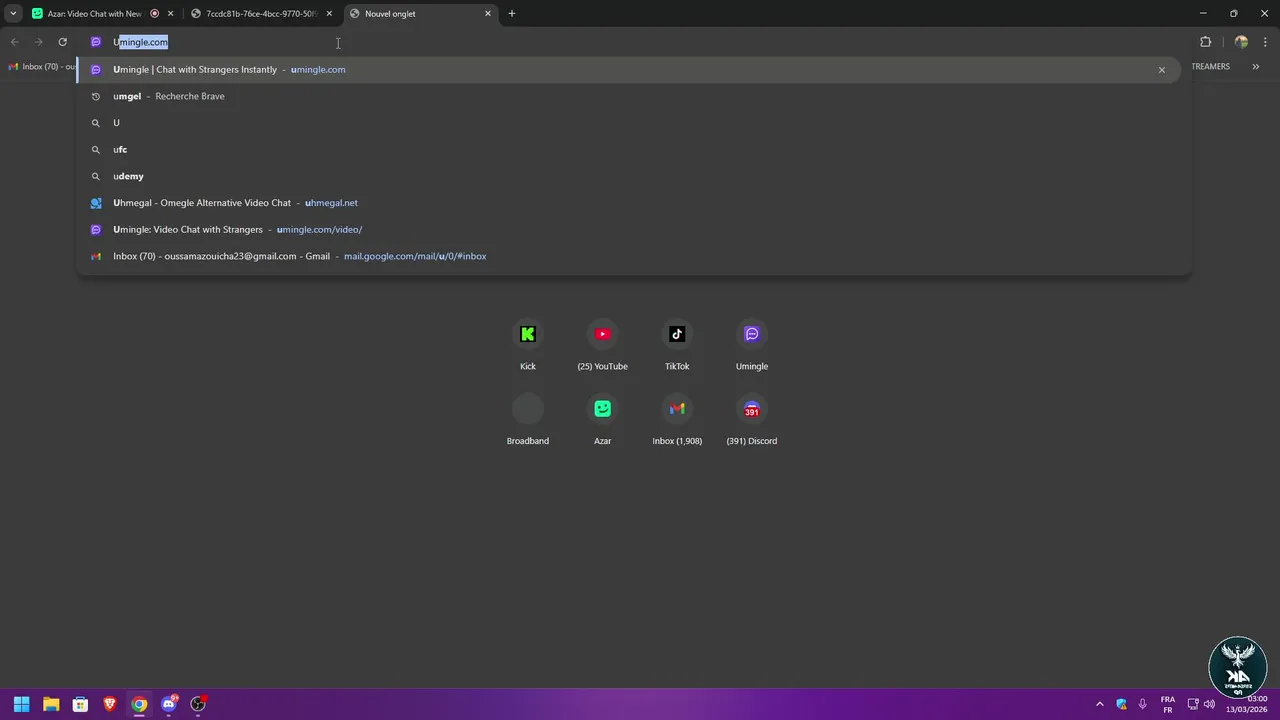Open the Inbox (70) Gmail bookmark

pyautogui.click(x=42, y=67)
